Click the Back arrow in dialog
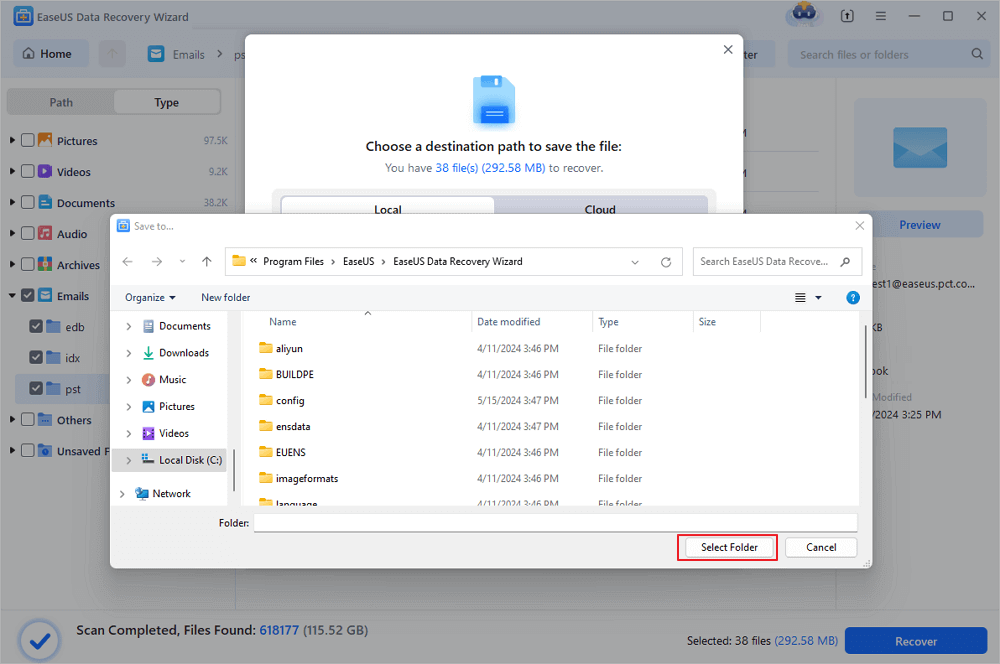 point(128,262)
